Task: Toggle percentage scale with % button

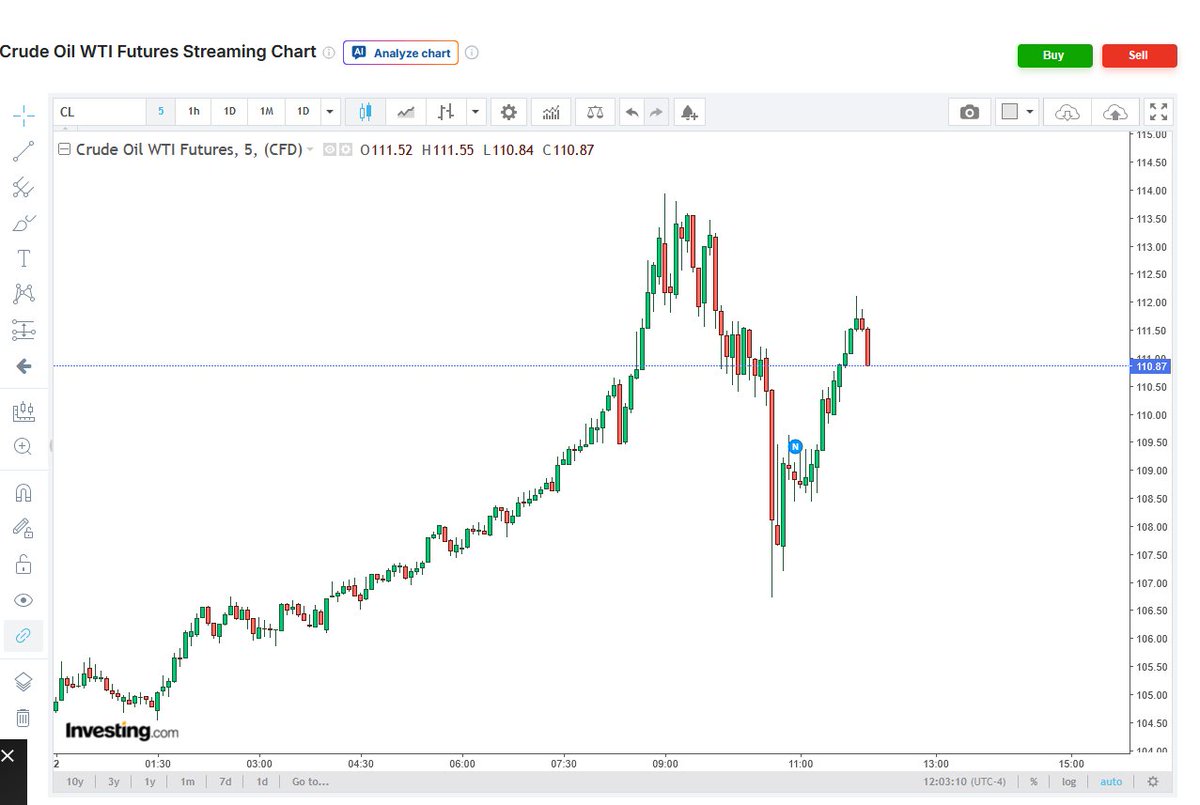Action: click(1034, 782)
